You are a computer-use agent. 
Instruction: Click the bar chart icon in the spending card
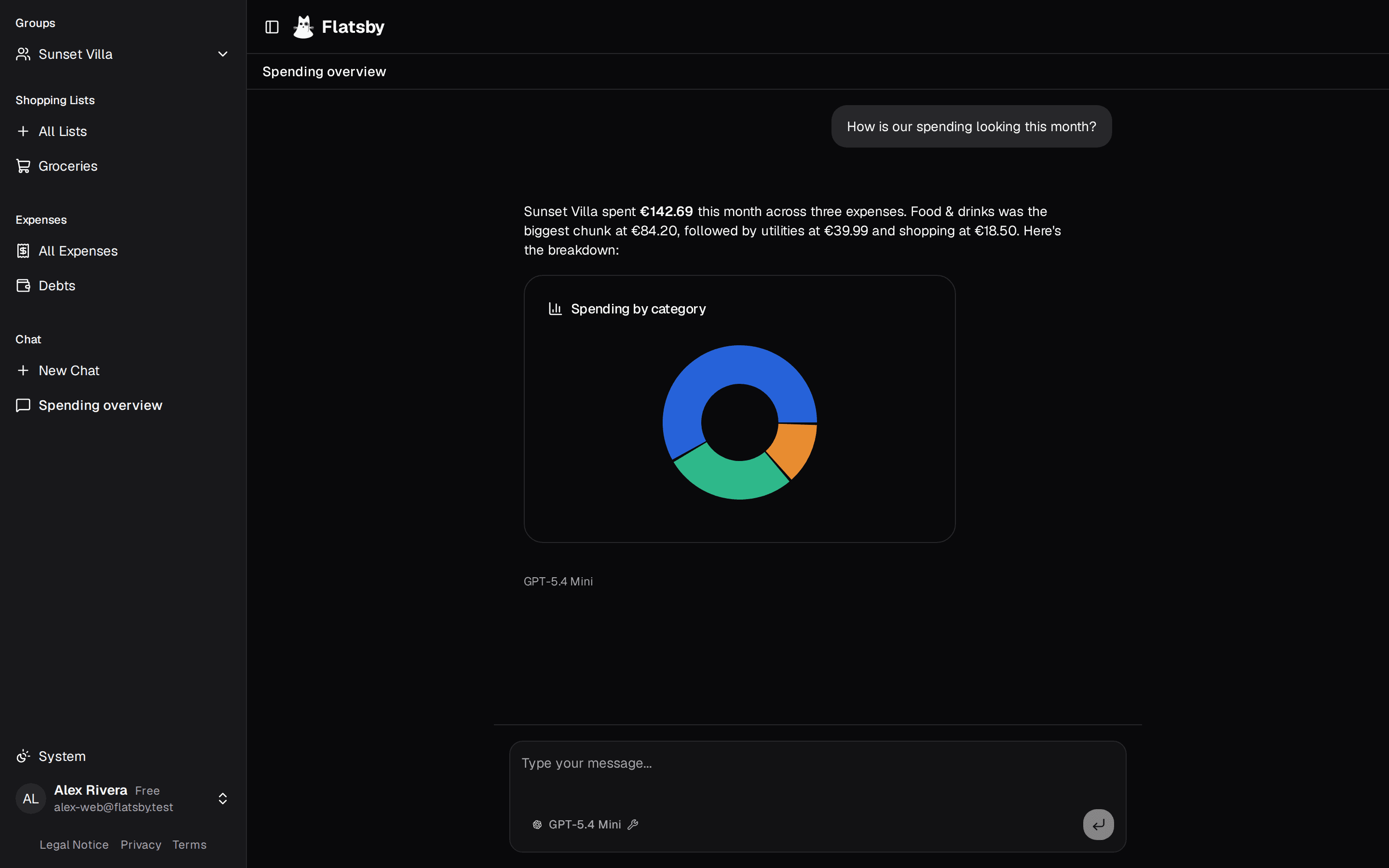pos(555,309)
